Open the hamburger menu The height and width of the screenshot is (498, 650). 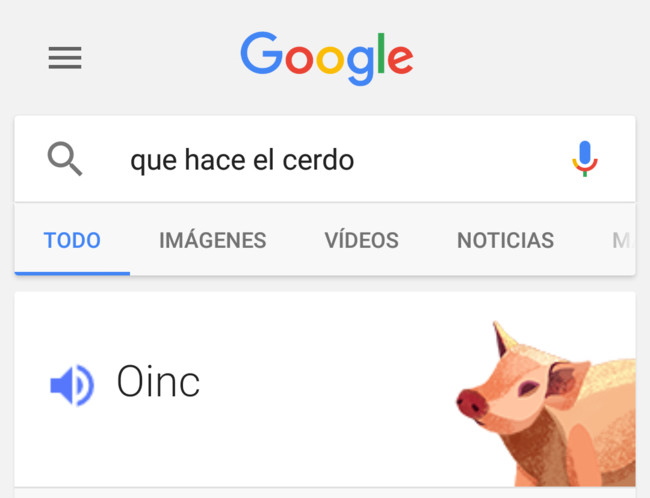[x=65, y=58]
